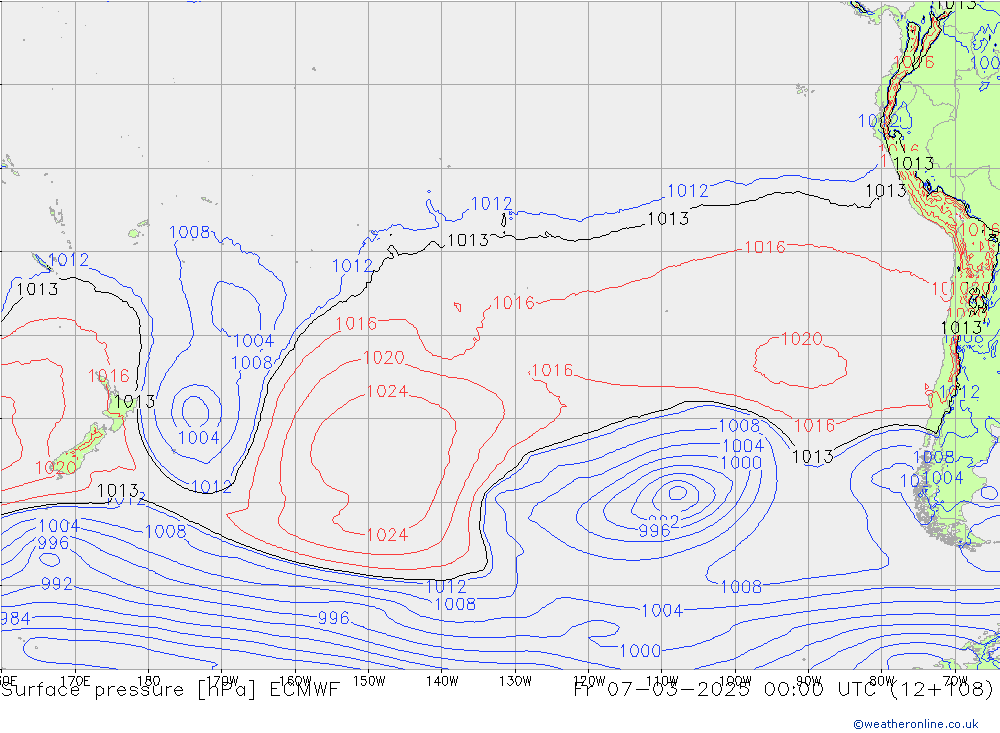
Task: Click the '150W' longitude label
Action: point(369,681)
